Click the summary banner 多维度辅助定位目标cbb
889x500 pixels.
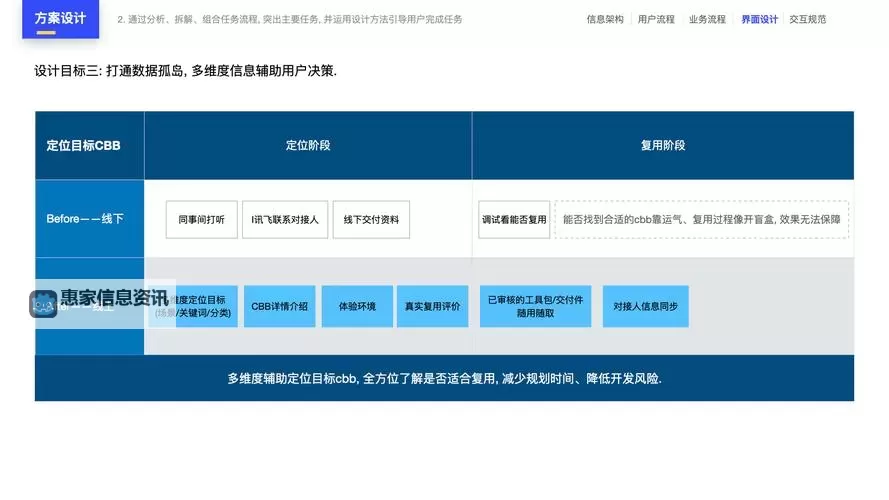444,378
